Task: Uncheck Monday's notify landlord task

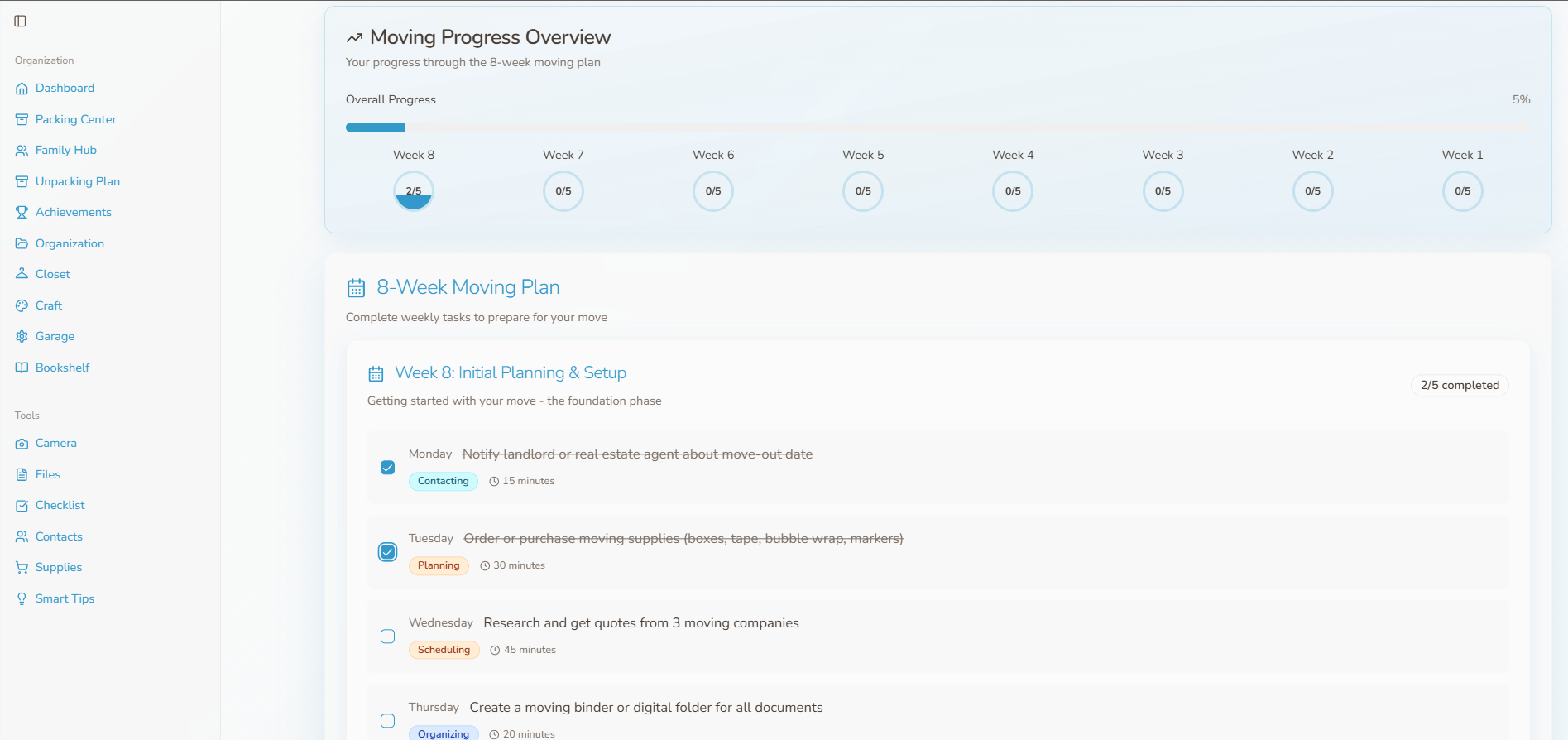Action: [x=387, y=468]
